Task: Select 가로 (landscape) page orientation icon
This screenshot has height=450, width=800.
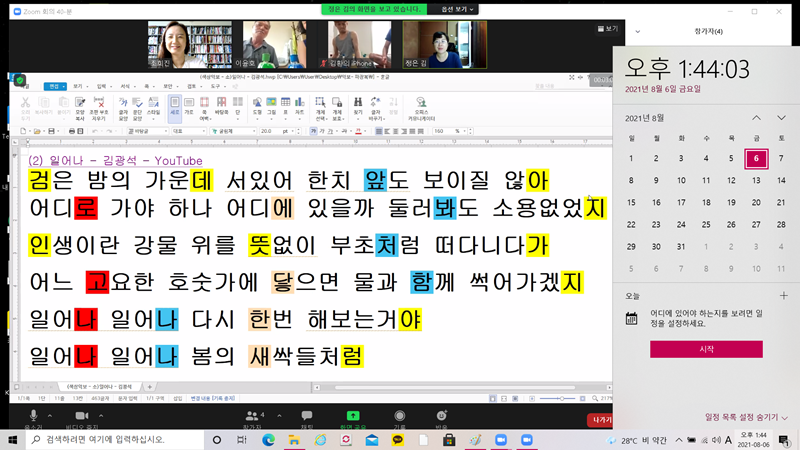Action: click(189, 108)
